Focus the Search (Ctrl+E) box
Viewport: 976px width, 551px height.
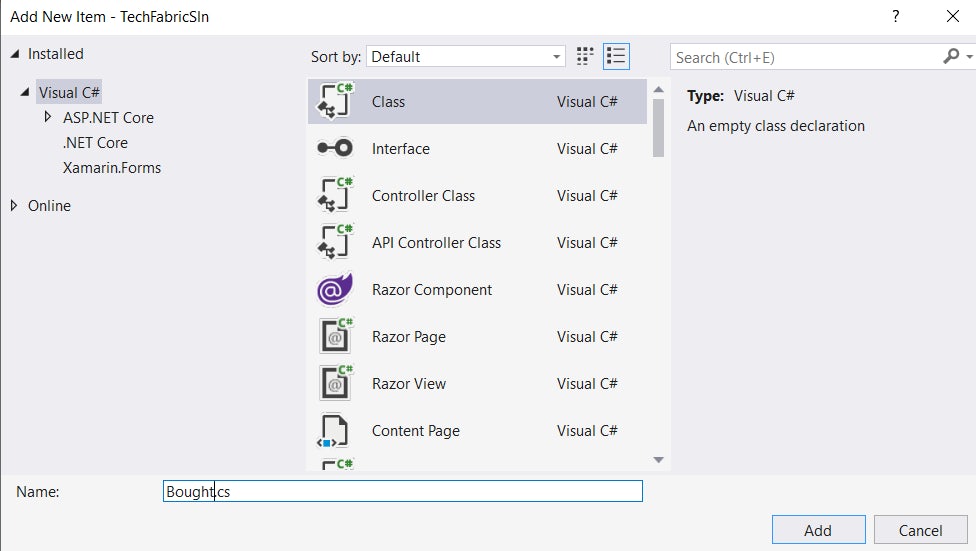[x=806, y=57]
